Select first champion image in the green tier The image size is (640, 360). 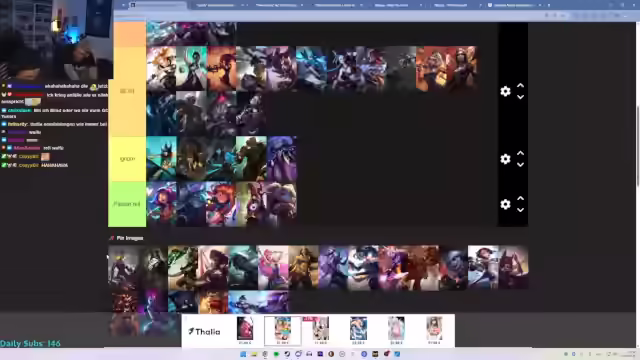pos(162,204)
